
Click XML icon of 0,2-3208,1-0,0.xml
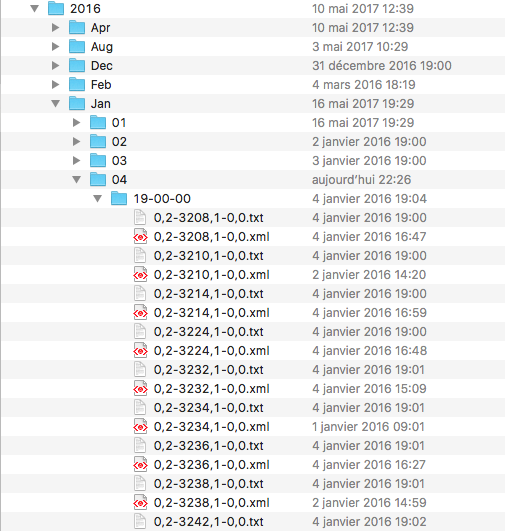click(x=140, y=236)
